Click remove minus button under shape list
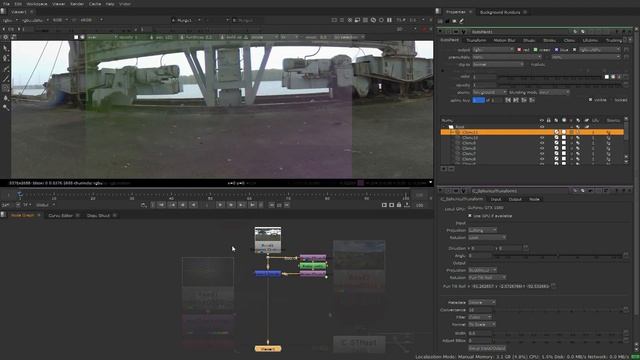The height and width of the screenshot is (360, 640). coord(451,169)
